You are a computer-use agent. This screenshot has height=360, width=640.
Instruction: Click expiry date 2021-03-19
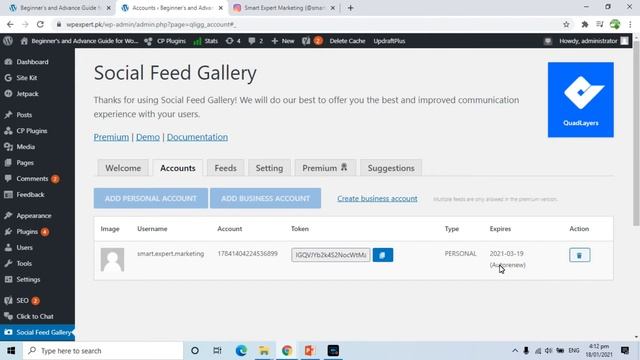[x=507, y=253]
